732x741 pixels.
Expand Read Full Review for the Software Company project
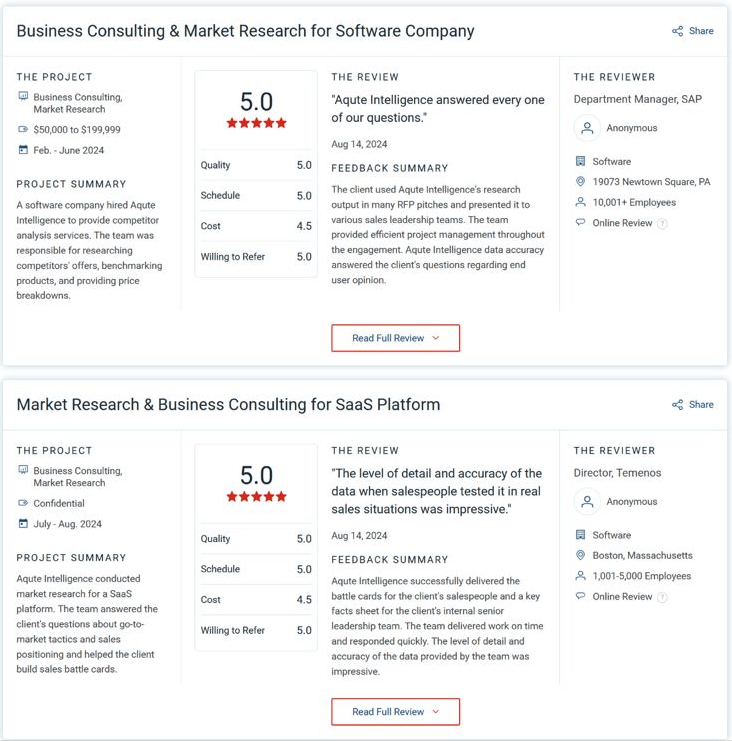[x=395, y=338]
